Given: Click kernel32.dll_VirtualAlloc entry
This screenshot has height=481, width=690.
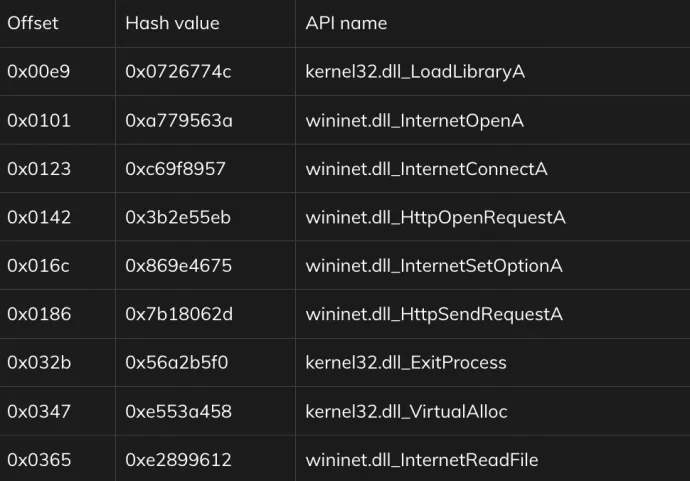Looking at the screenshot, I should click(406, 411).
